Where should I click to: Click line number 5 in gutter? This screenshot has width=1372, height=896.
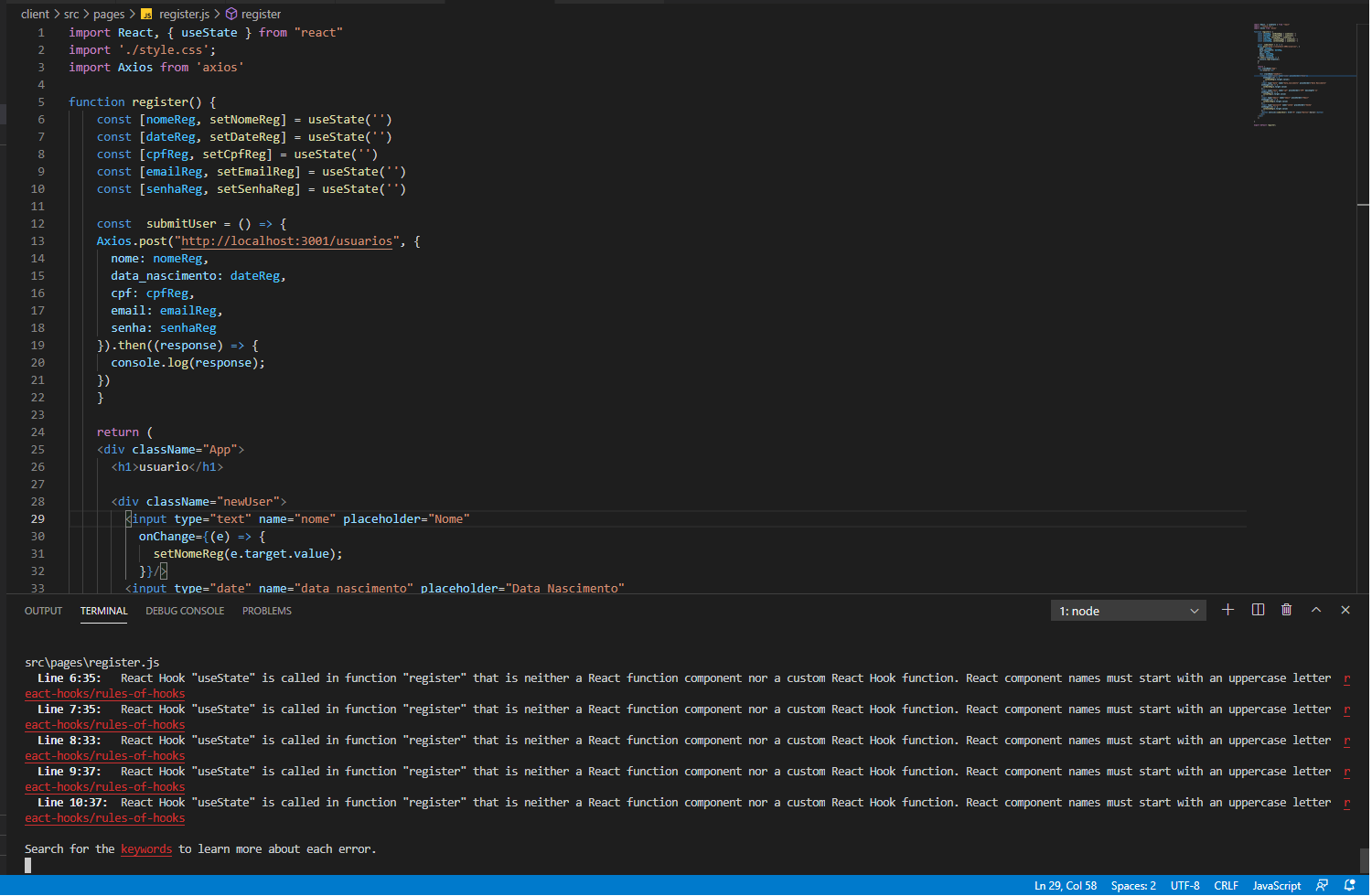coord(41,102)
